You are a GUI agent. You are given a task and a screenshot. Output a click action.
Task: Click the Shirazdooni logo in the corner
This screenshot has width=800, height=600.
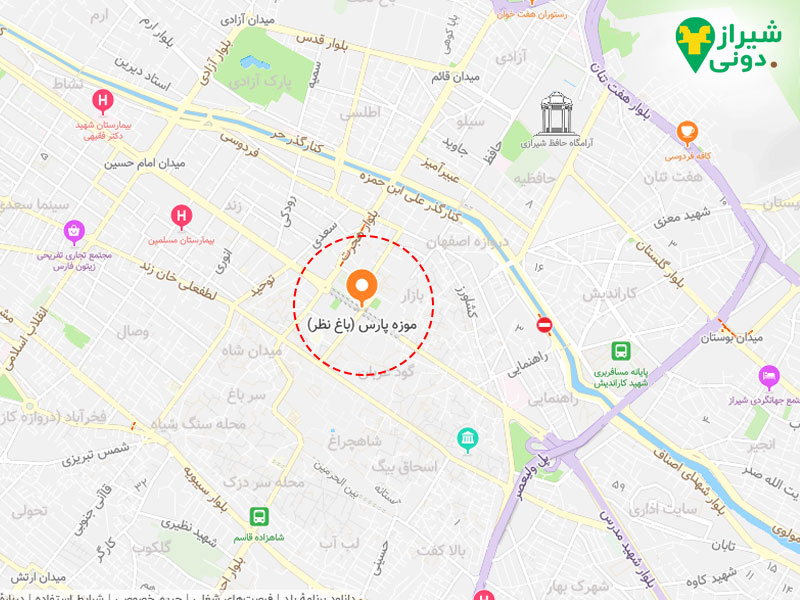click(x=728, y=45)
